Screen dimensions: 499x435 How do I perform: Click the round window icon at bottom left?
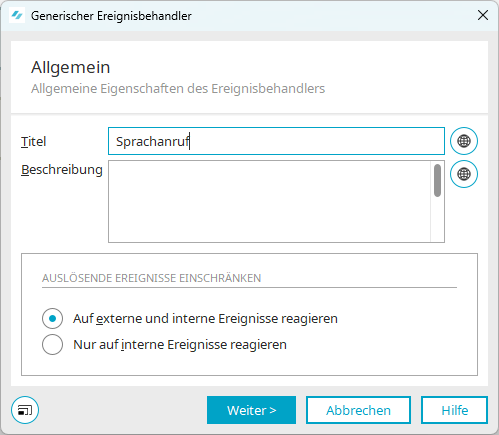click(x=25, y=410)
